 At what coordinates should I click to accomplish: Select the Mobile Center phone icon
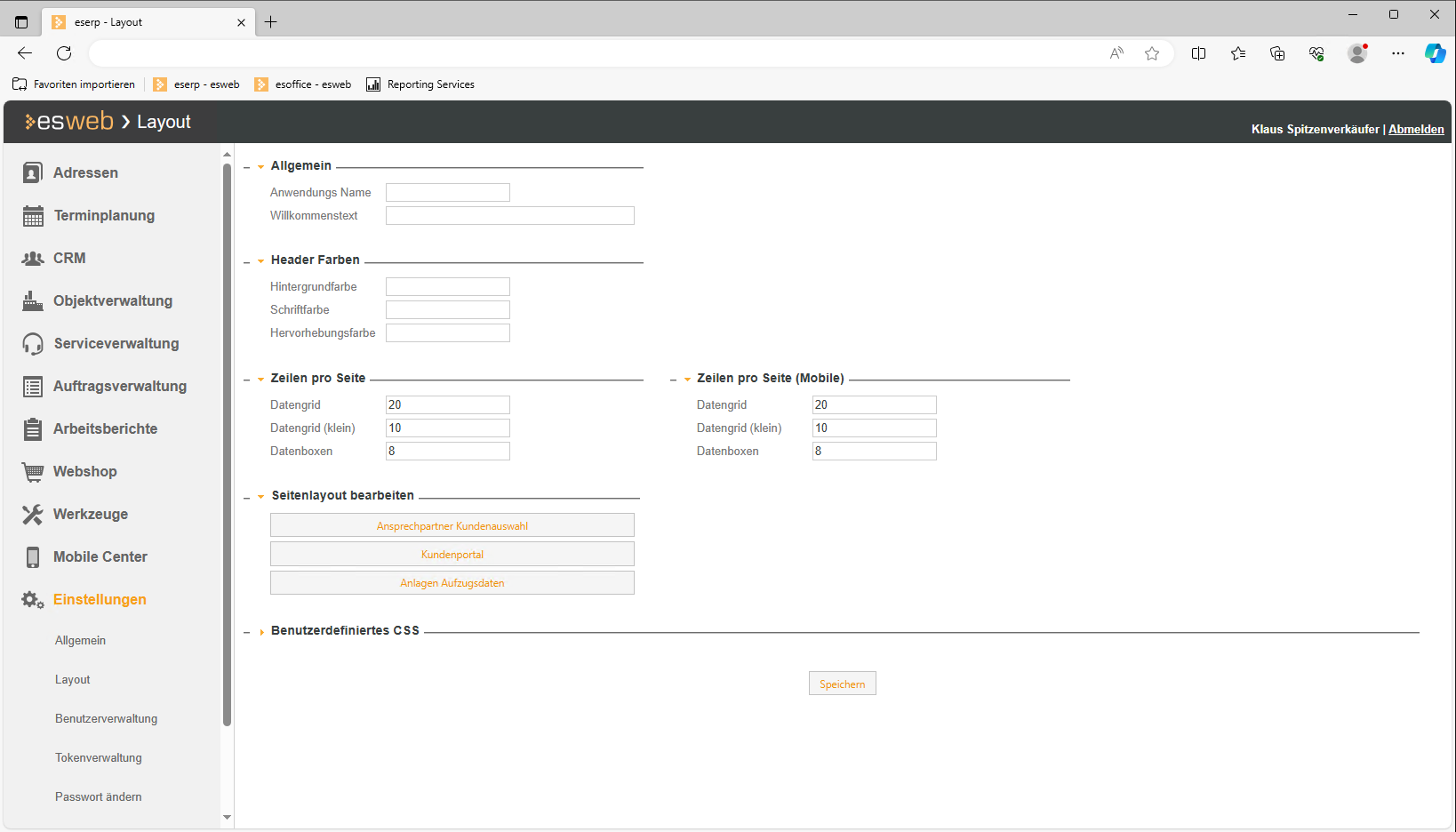point(33,557)
